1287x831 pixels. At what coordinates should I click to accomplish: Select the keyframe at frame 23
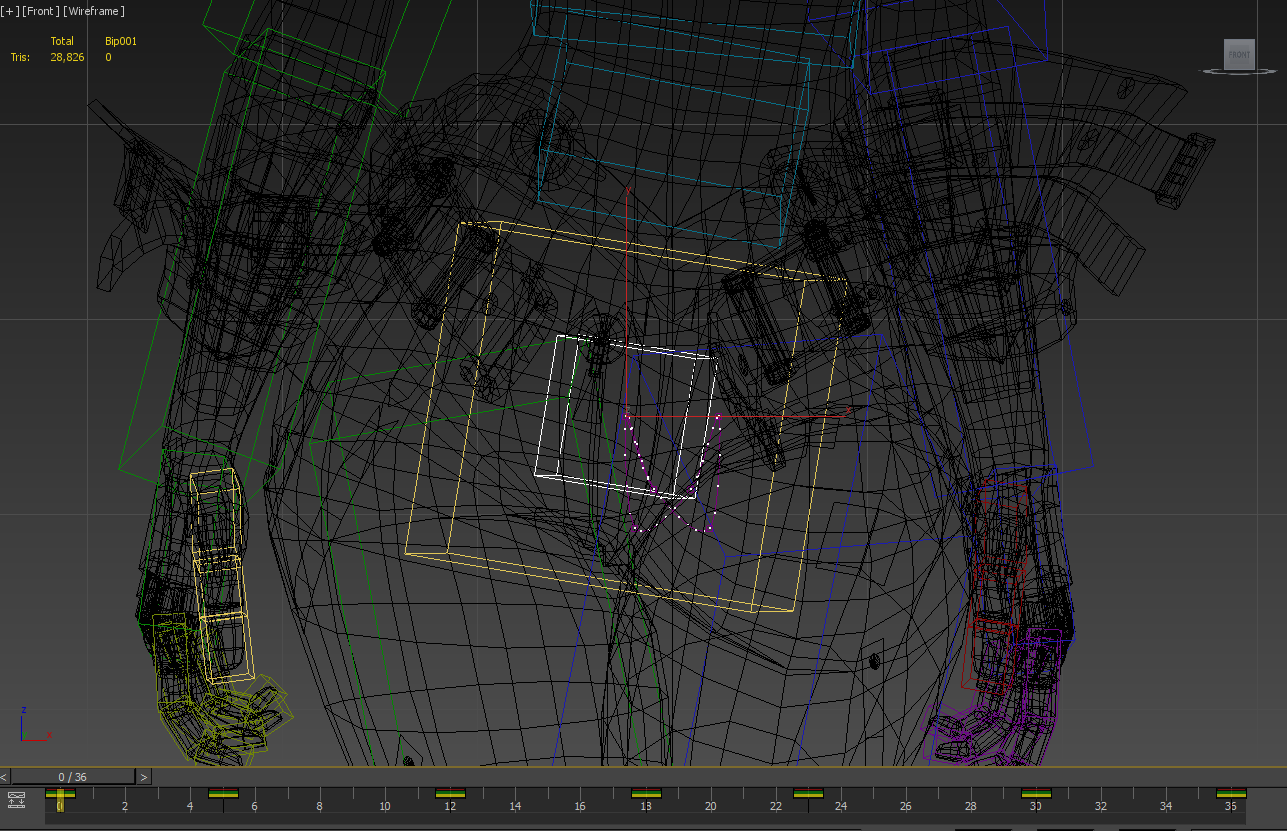click(808, 794)
